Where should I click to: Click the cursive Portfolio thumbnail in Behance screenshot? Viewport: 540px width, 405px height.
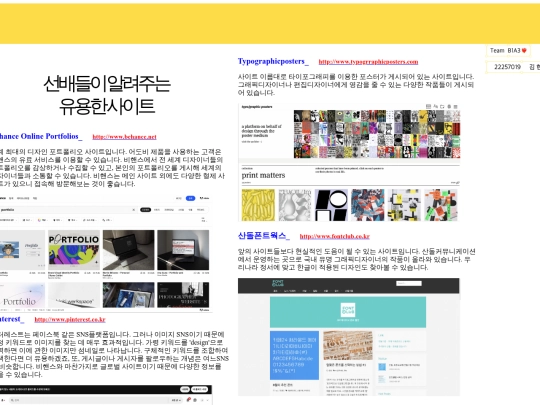tap(22, 295)
